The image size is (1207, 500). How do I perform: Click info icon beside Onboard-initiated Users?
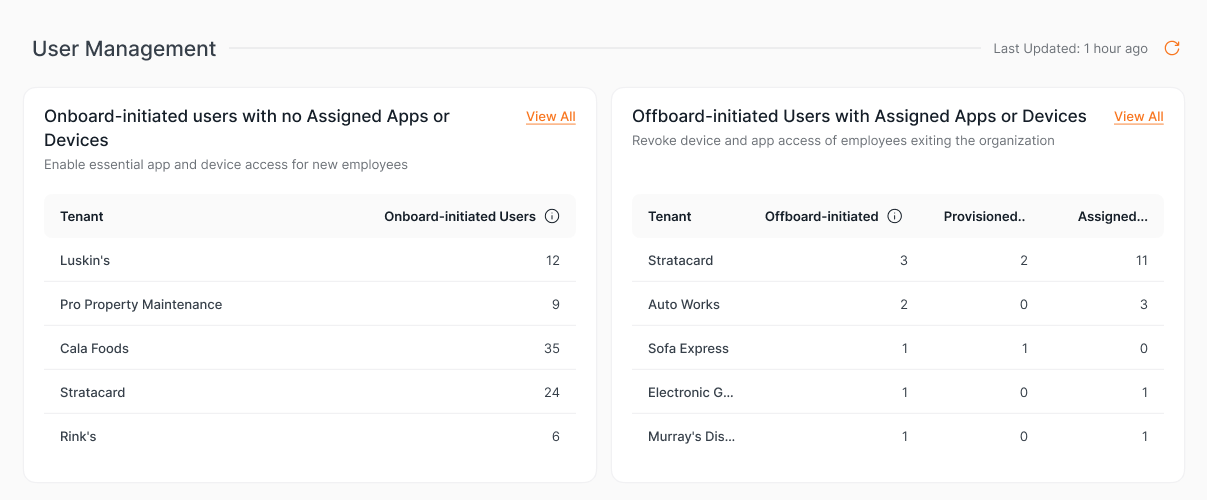552,216
